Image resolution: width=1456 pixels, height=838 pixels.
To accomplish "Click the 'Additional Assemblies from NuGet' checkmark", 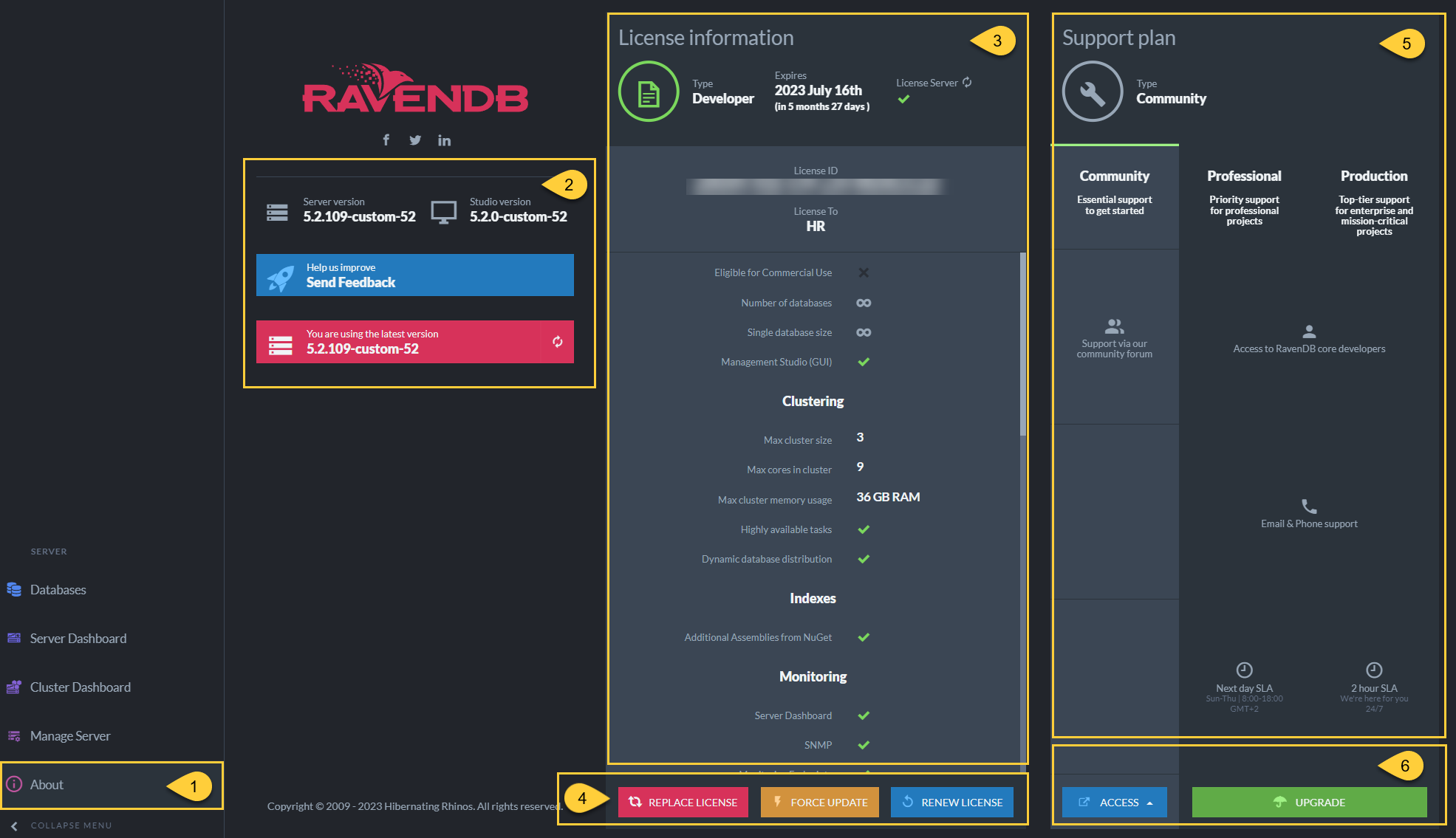I will (x=864, y=637).
